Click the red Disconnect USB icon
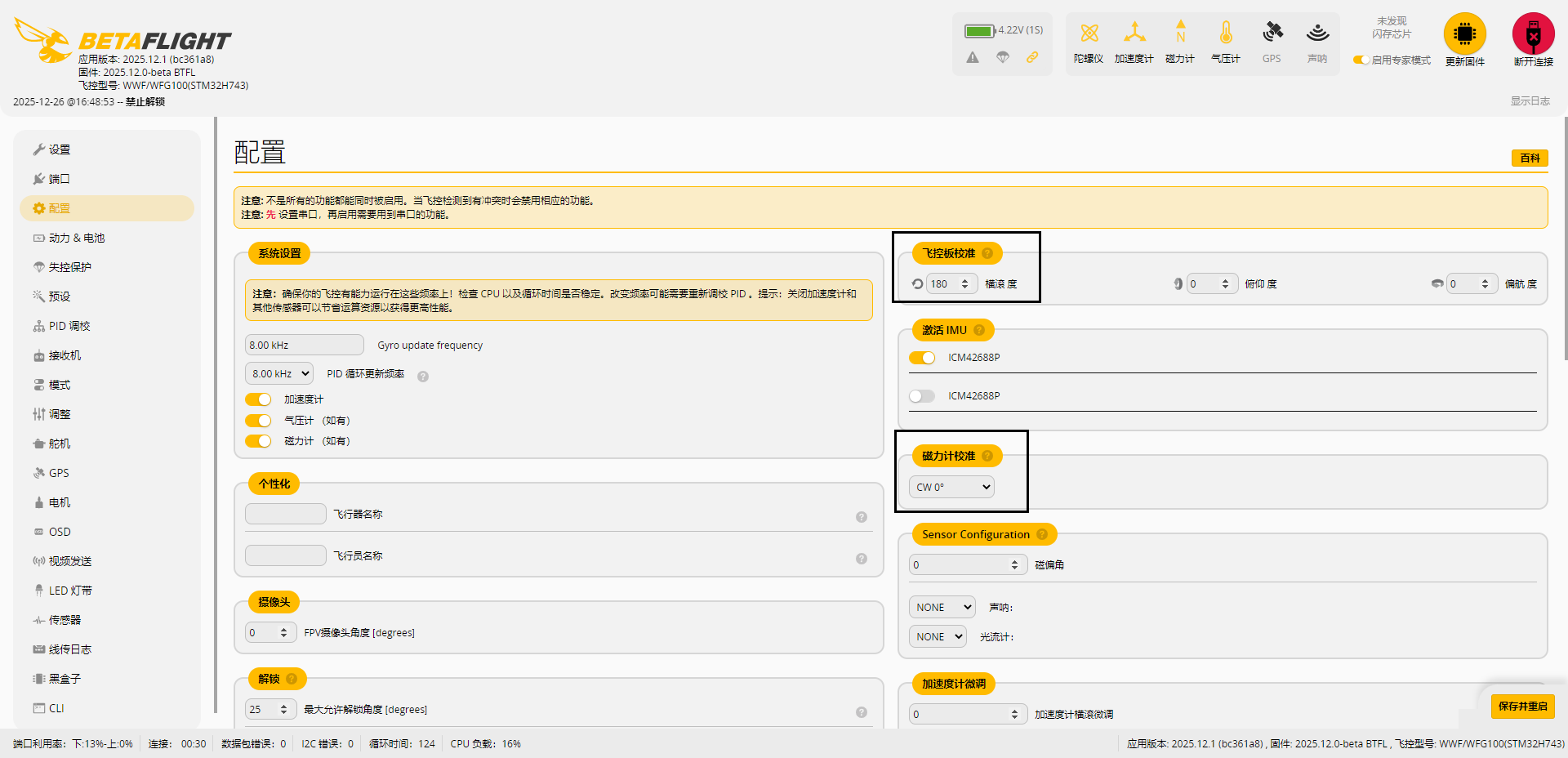Screen dimensions: 1568x758 (x=1533, y=34)
